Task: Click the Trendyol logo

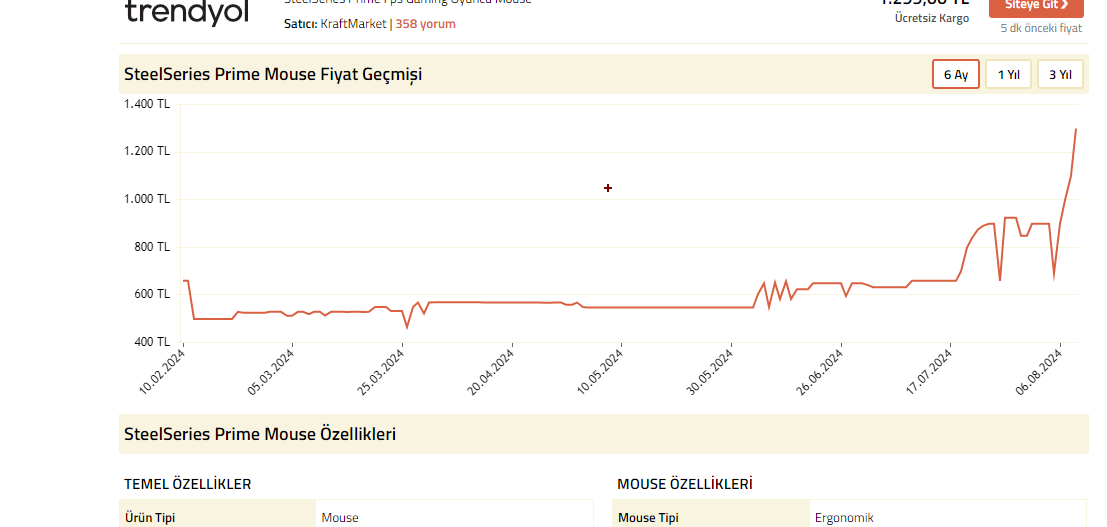Action: click(187, 12)
